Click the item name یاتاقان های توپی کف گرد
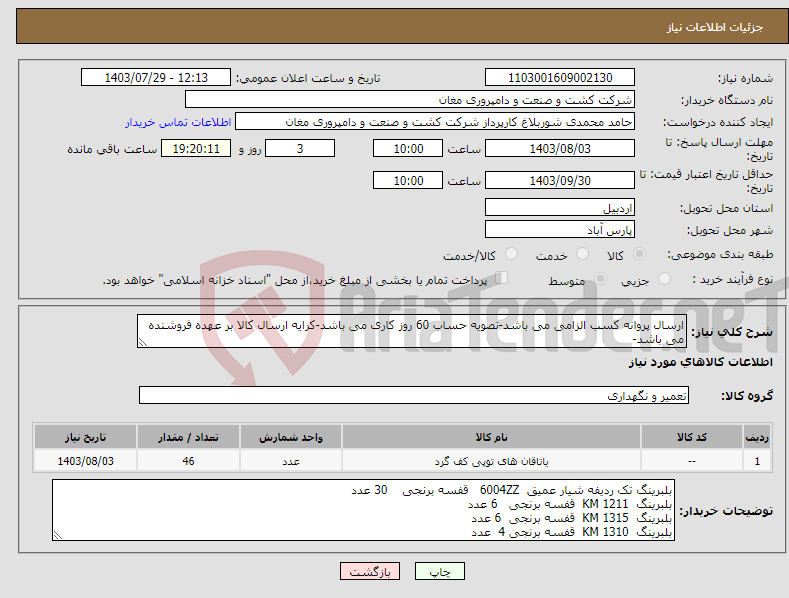This screenshot has width=789, height=598. click(491, 461)
